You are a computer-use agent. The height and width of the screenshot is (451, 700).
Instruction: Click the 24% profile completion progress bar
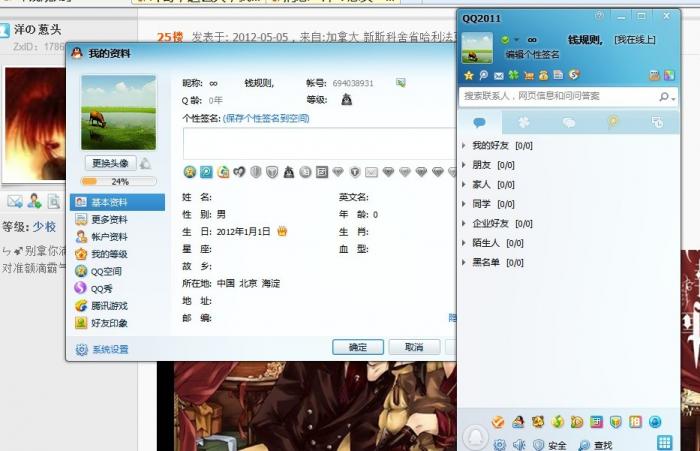[119, 181]
